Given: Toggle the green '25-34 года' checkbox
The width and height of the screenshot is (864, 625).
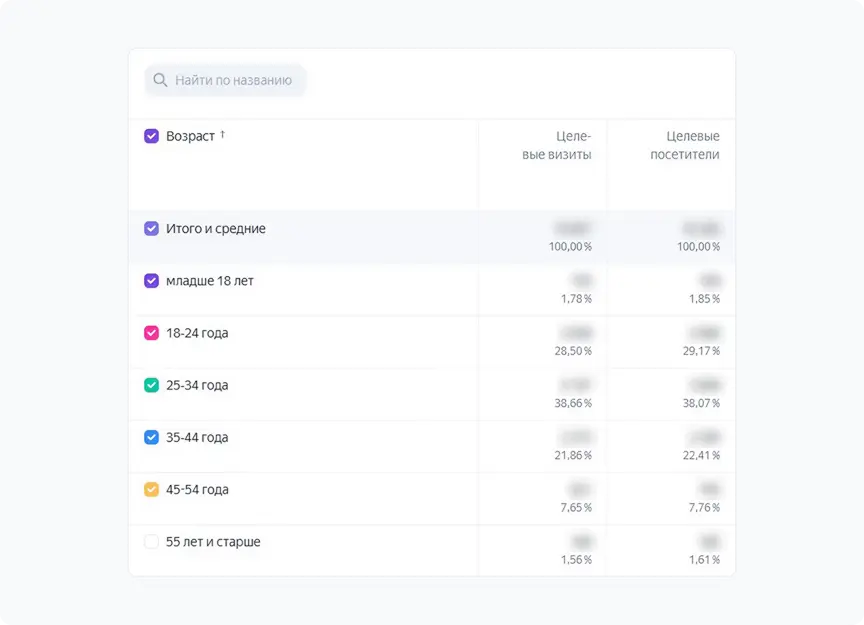Looking at the screenshot, I should tap(151, 385).
